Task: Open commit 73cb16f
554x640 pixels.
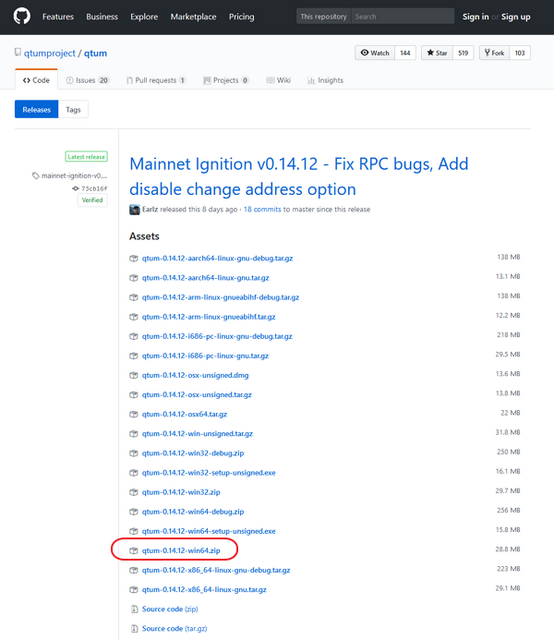Action: click(90, 189)
